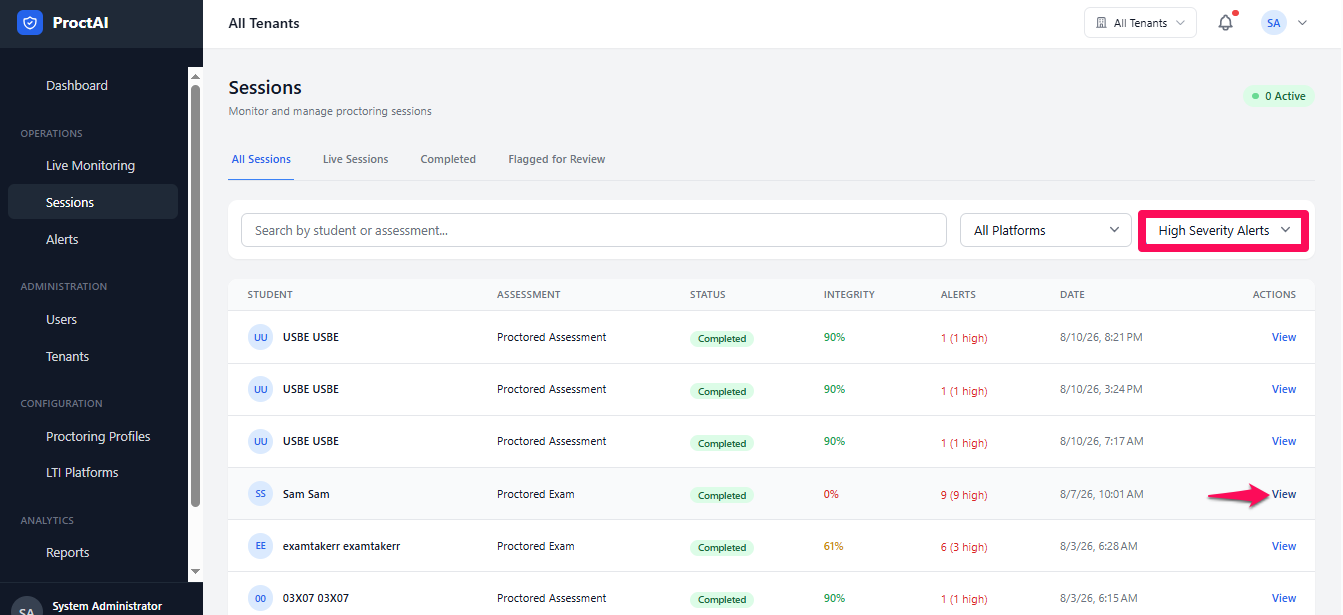Open the notifications bell icon
The width and height of the screenshot is (1343, 615).
click(x=1225, y=23)
